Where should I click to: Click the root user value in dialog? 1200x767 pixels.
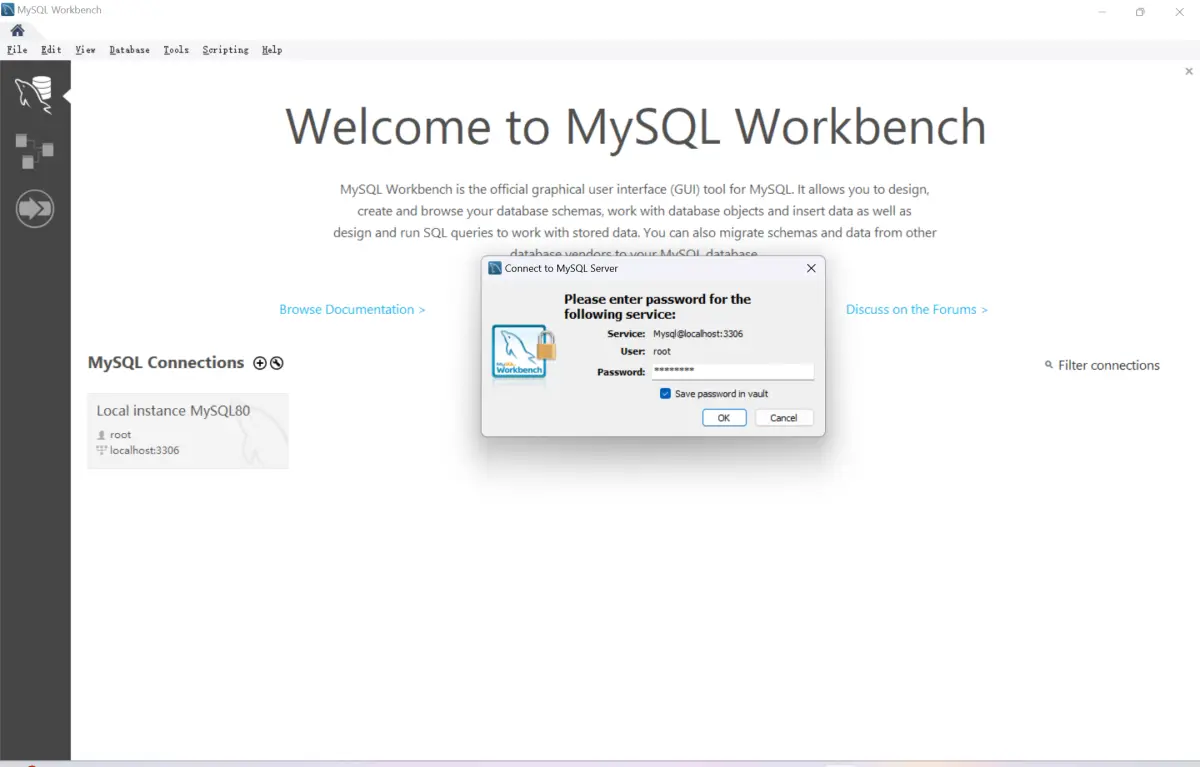pyautogui.click(x=661, y=352)
